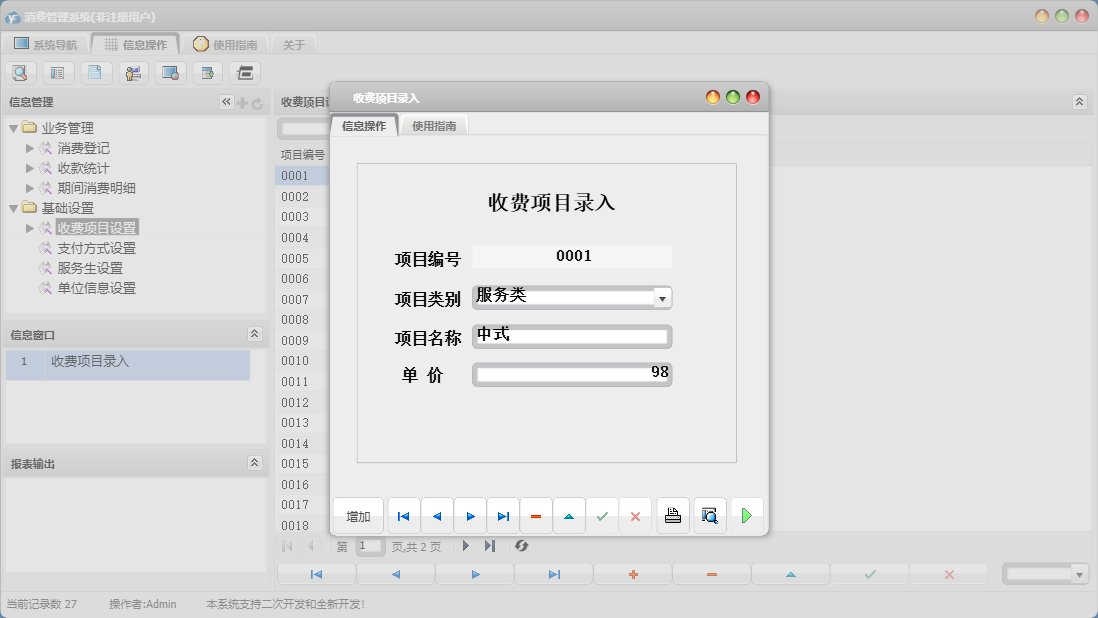1098x618 pixels.
Task: Click inside the 单价 price input field
Action: click(570, 373)
